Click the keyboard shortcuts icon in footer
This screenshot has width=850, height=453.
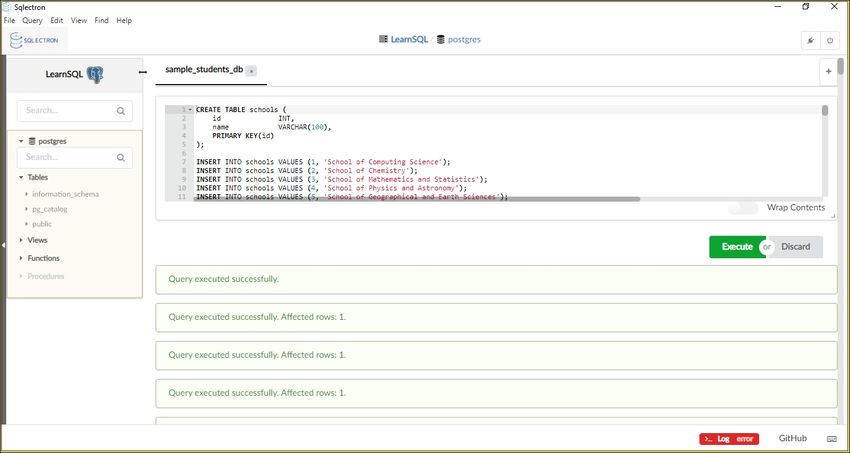click(x=832, y=439)
